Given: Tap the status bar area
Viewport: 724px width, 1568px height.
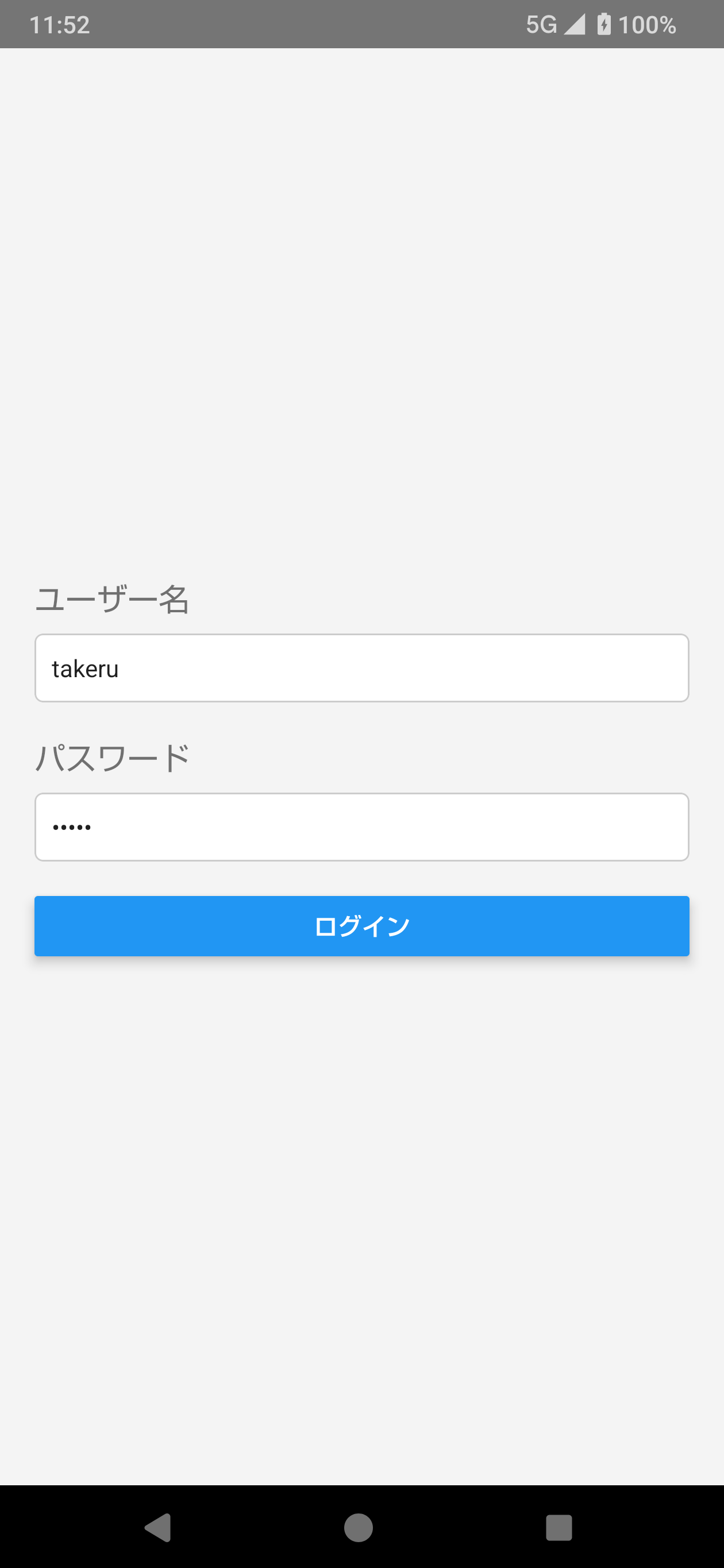Looking at the screenshot, I should click(x=361, y=24).
